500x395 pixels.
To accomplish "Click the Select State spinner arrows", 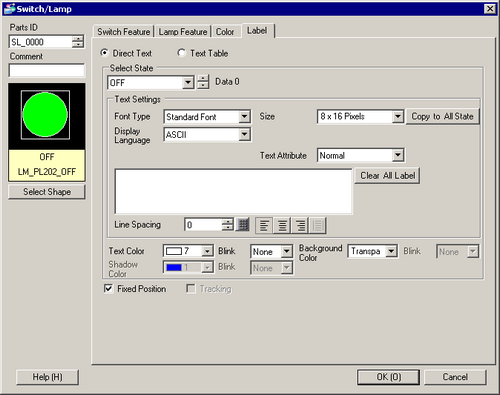I will [x=203, y=82].
